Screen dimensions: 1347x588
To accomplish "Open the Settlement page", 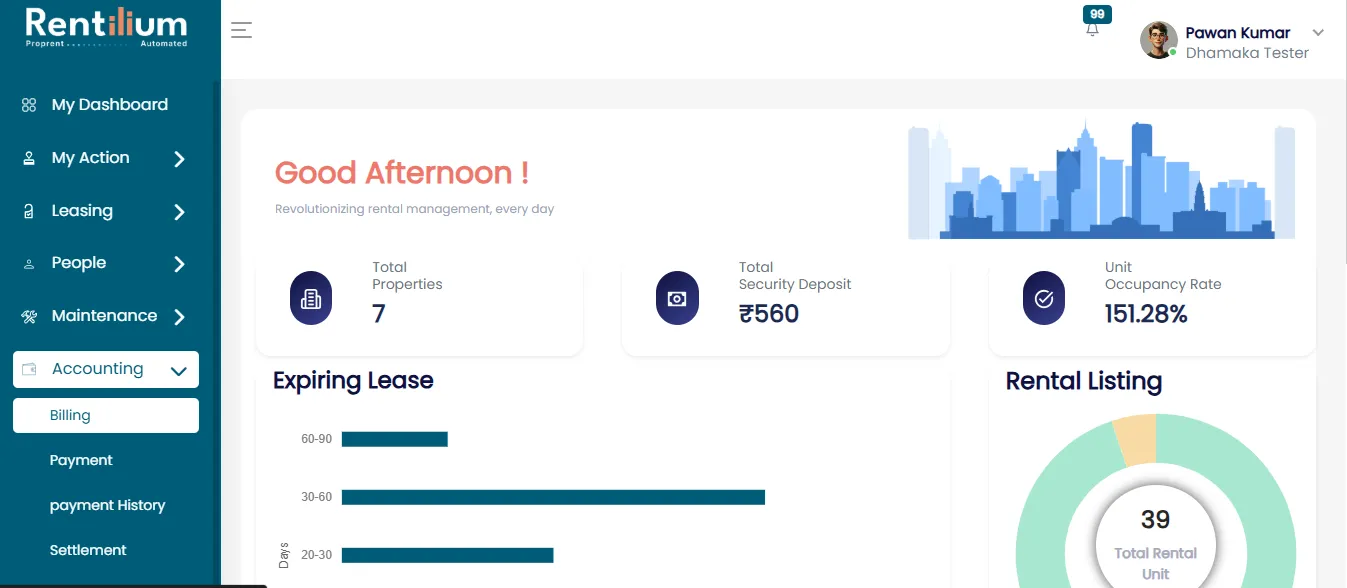I will (88, 550).
